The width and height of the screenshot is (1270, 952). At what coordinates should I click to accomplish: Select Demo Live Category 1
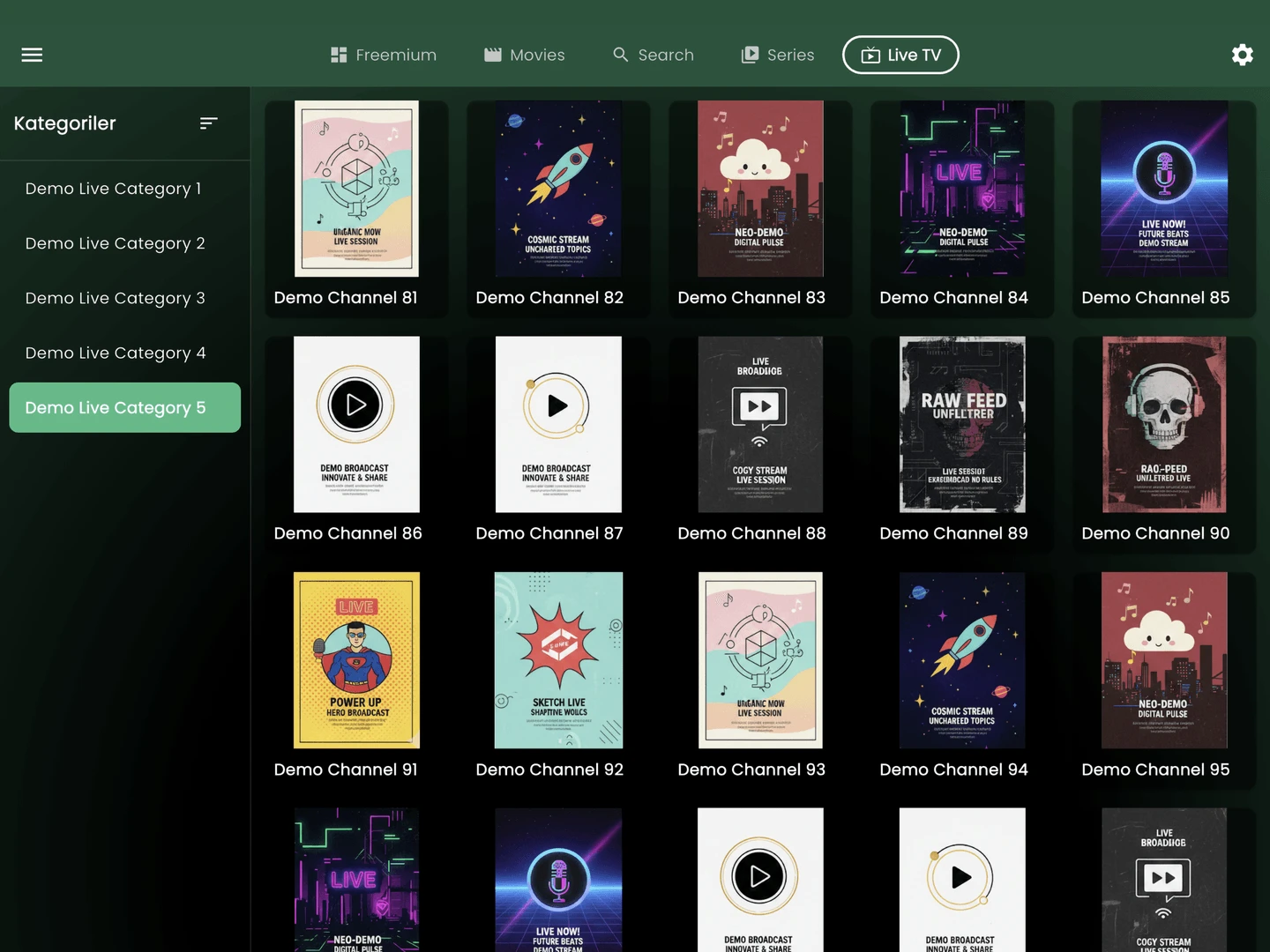(x=125, y=189)
